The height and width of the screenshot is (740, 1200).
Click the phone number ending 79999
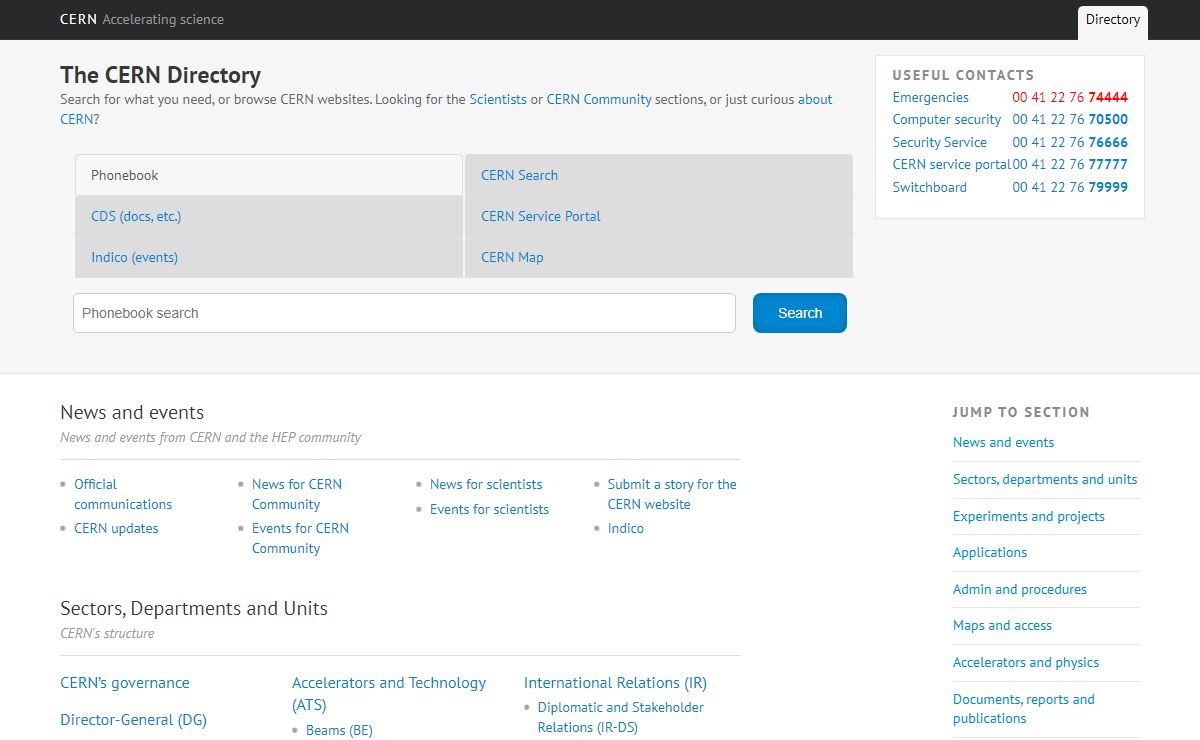click(1070, 187)
